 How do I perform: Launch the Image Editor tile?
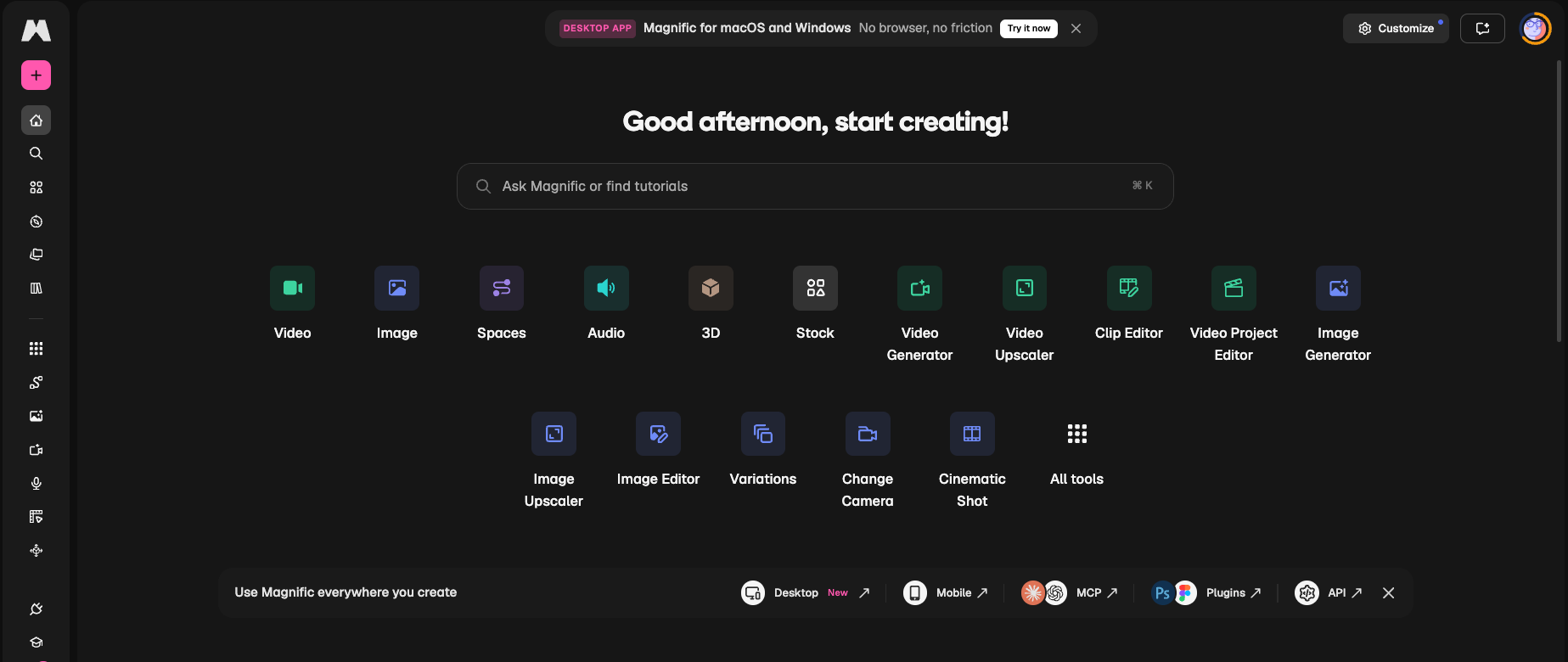(658, 450)
